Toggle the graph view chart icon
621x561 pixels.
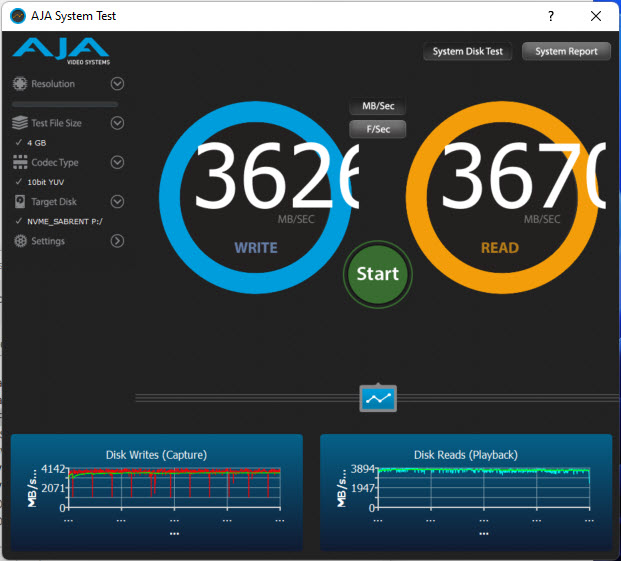378,398
